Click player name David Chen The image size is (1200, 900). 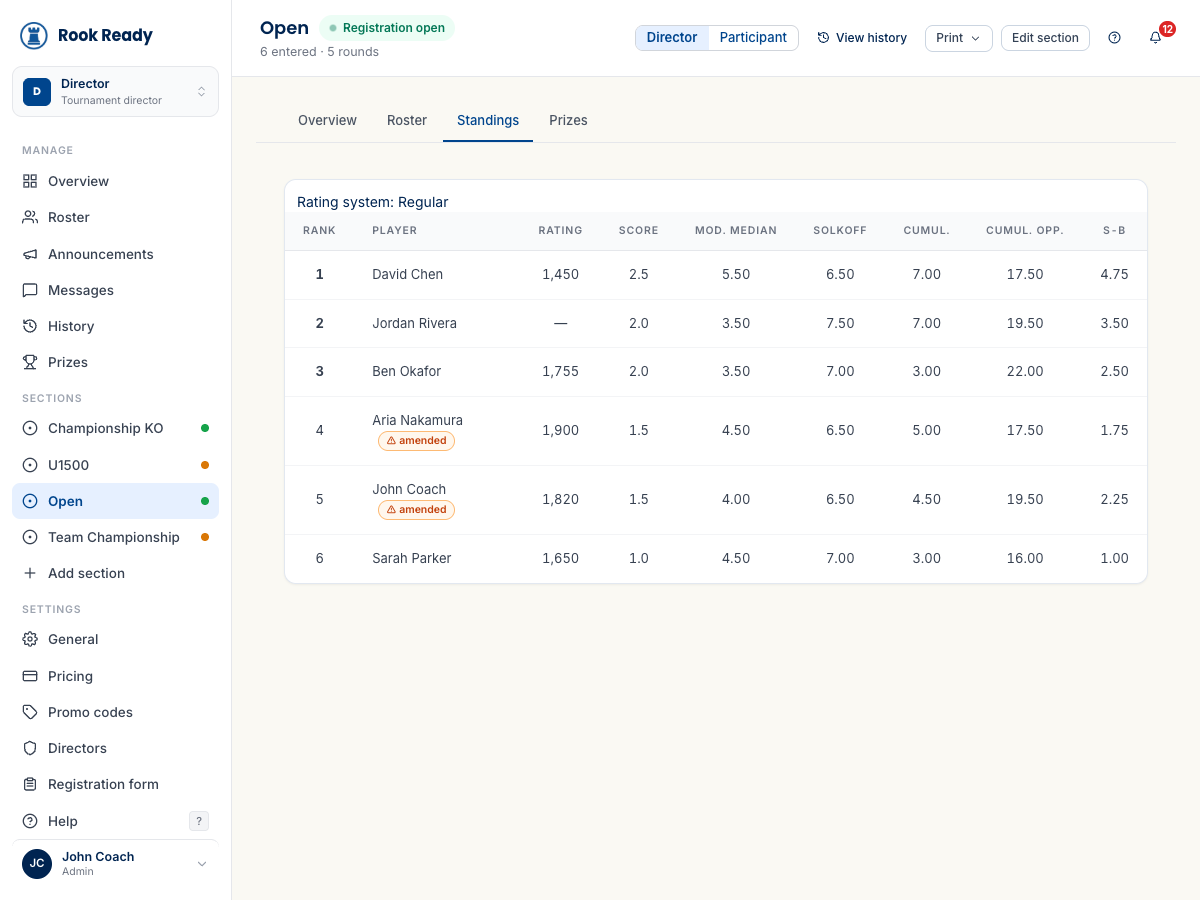407,274
